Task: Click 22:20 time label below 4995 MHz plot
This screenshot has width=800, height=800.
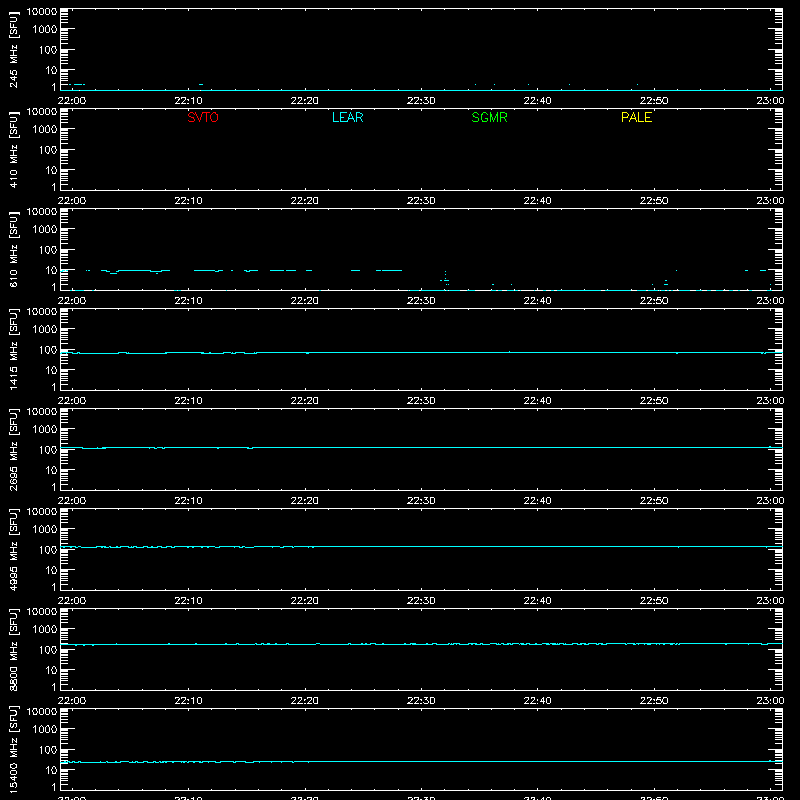Action: coord(305,601)
